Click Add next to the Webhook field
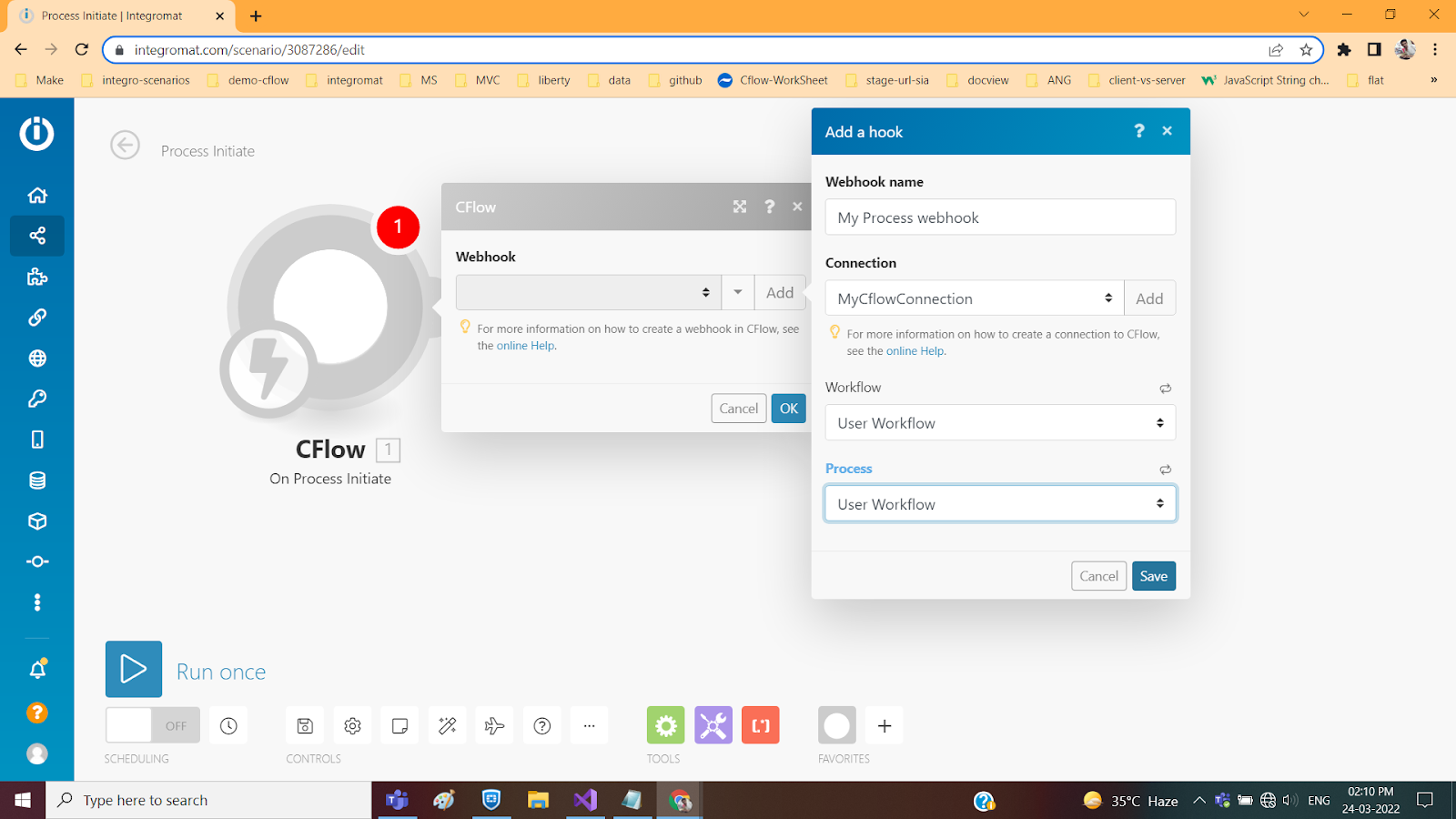 point(780,292)
